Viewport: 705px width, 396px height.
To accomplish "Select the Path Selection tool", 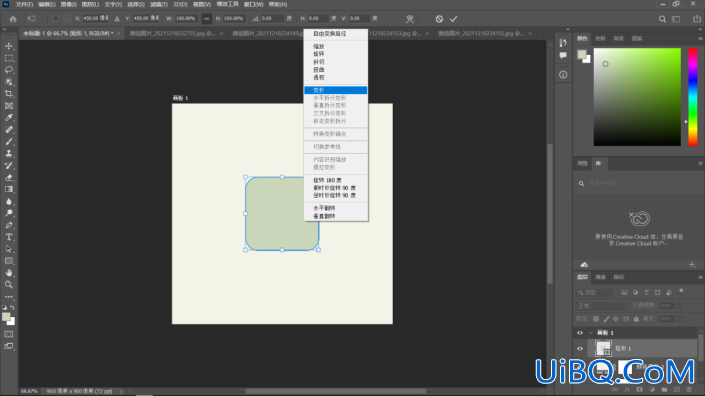I will 9,249.
